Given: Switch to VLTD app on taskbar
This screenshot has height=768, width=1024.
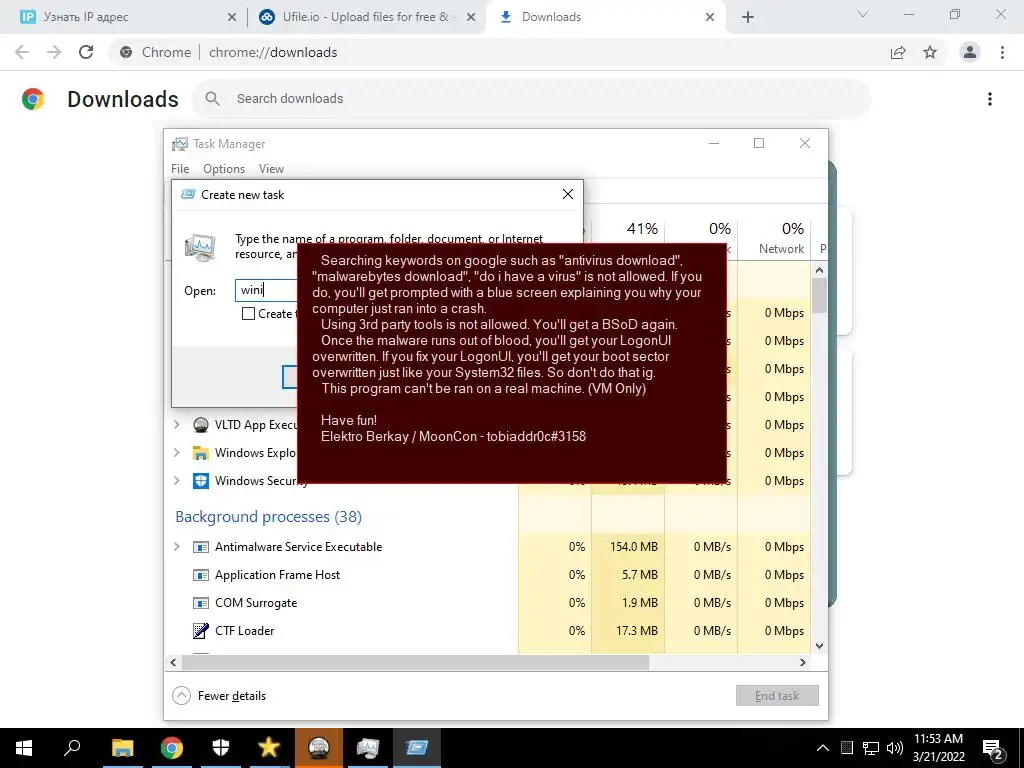Looking at the screenshot, I should point(319,748).
